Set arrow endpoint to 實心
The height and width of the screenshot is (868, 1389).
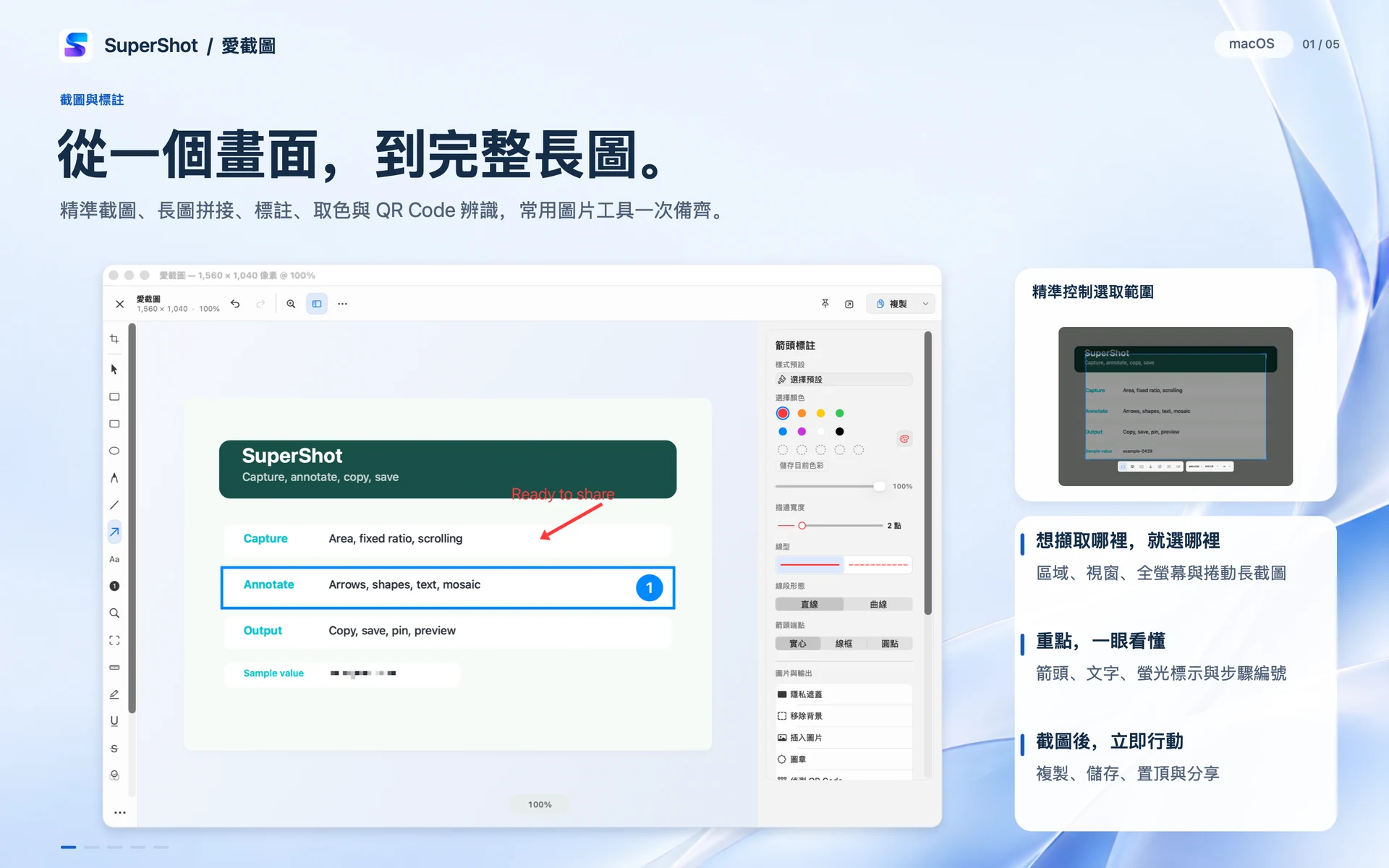pos(798,643)
